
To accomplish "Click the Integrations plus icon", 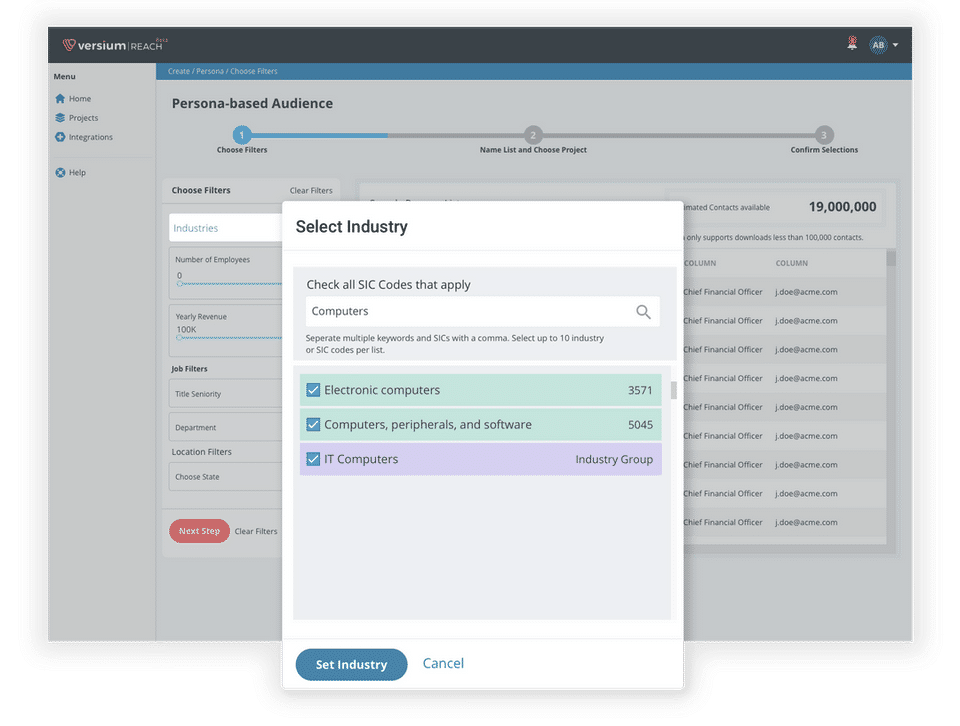I will point(60,137).
